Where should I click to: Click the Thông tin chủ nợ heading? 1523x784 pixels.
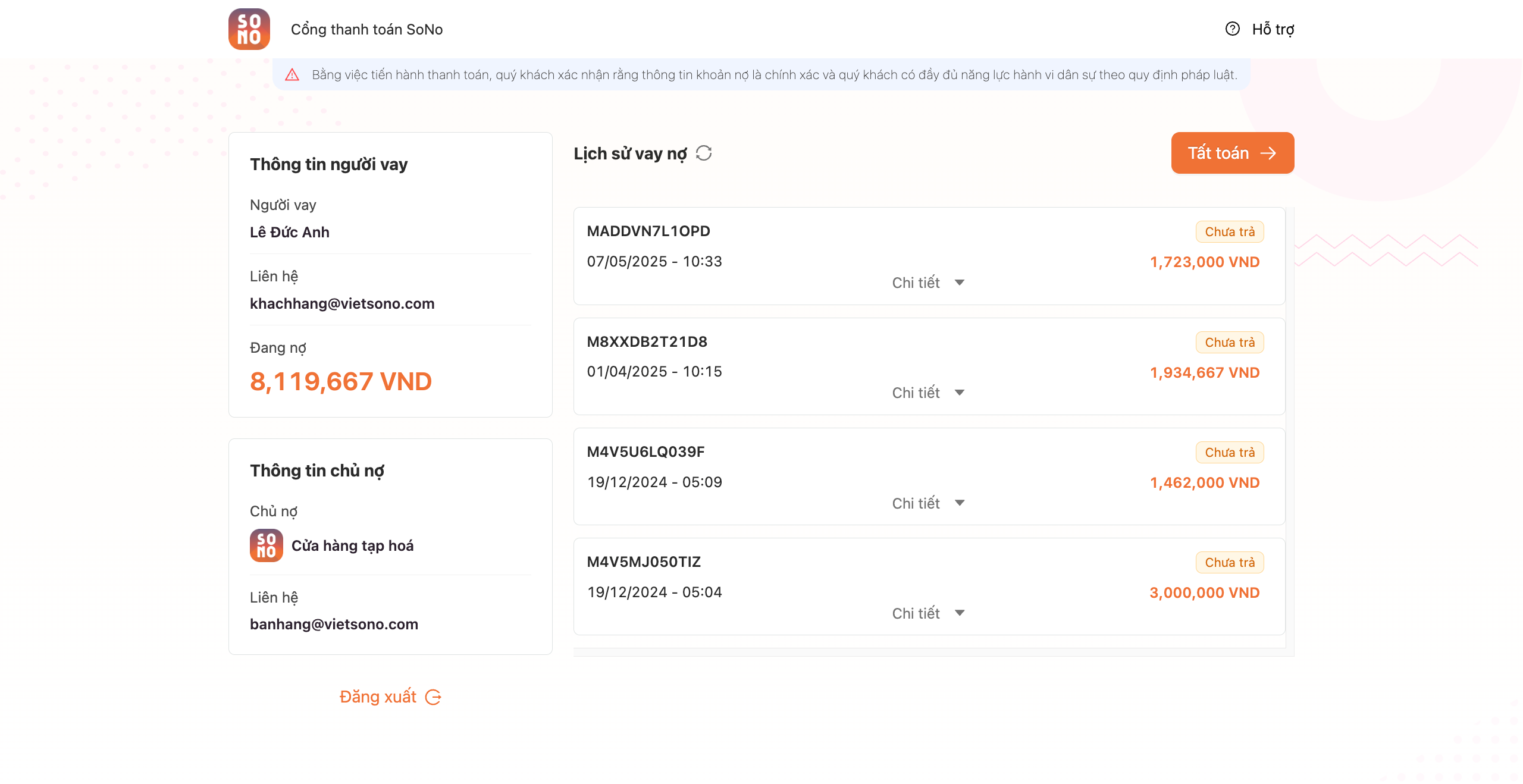pos(317,471)
